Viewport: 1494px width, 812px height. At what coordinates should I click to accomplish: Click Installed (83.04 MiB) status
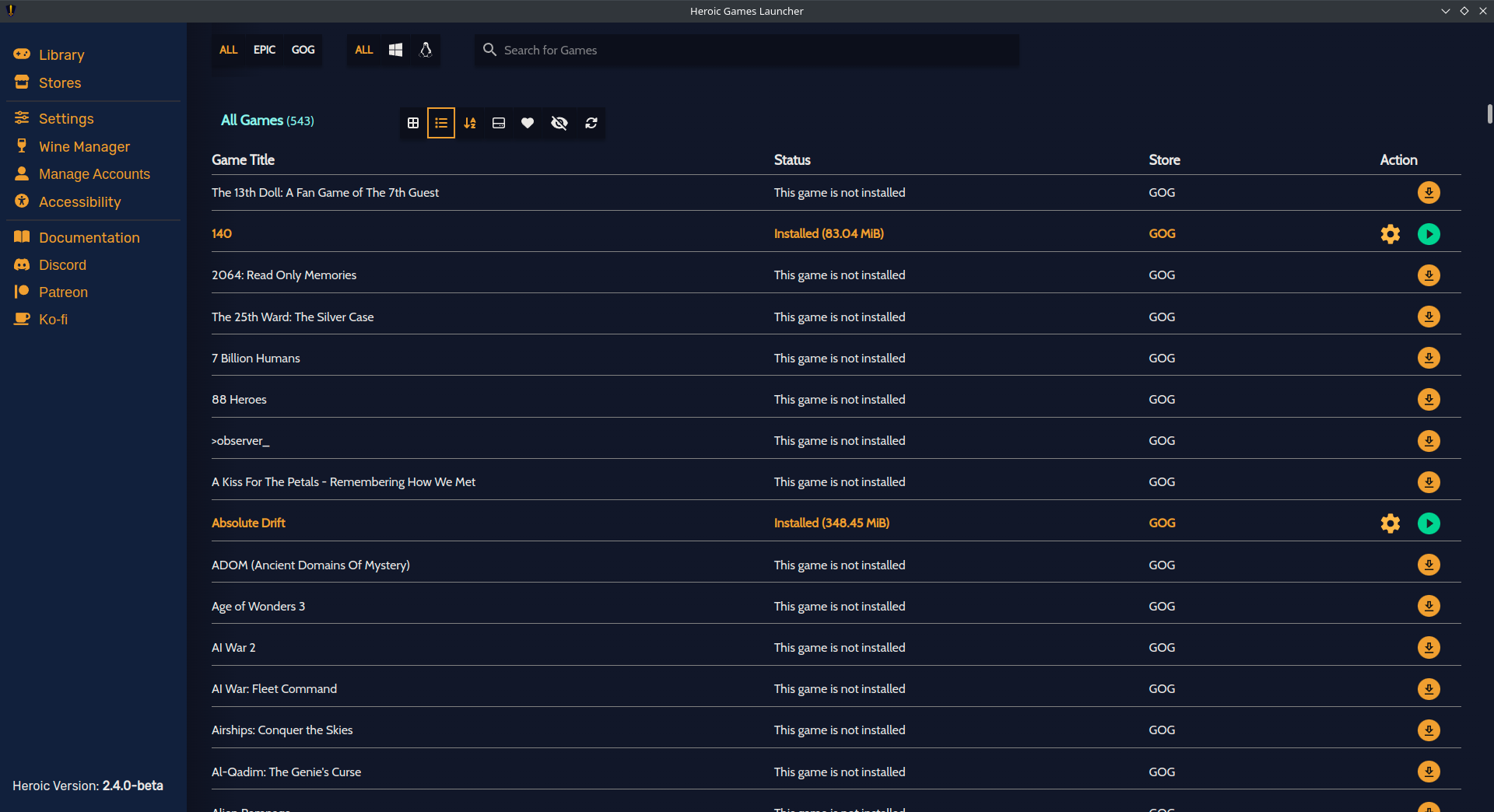pyautogui.click(x=829, y=233)
